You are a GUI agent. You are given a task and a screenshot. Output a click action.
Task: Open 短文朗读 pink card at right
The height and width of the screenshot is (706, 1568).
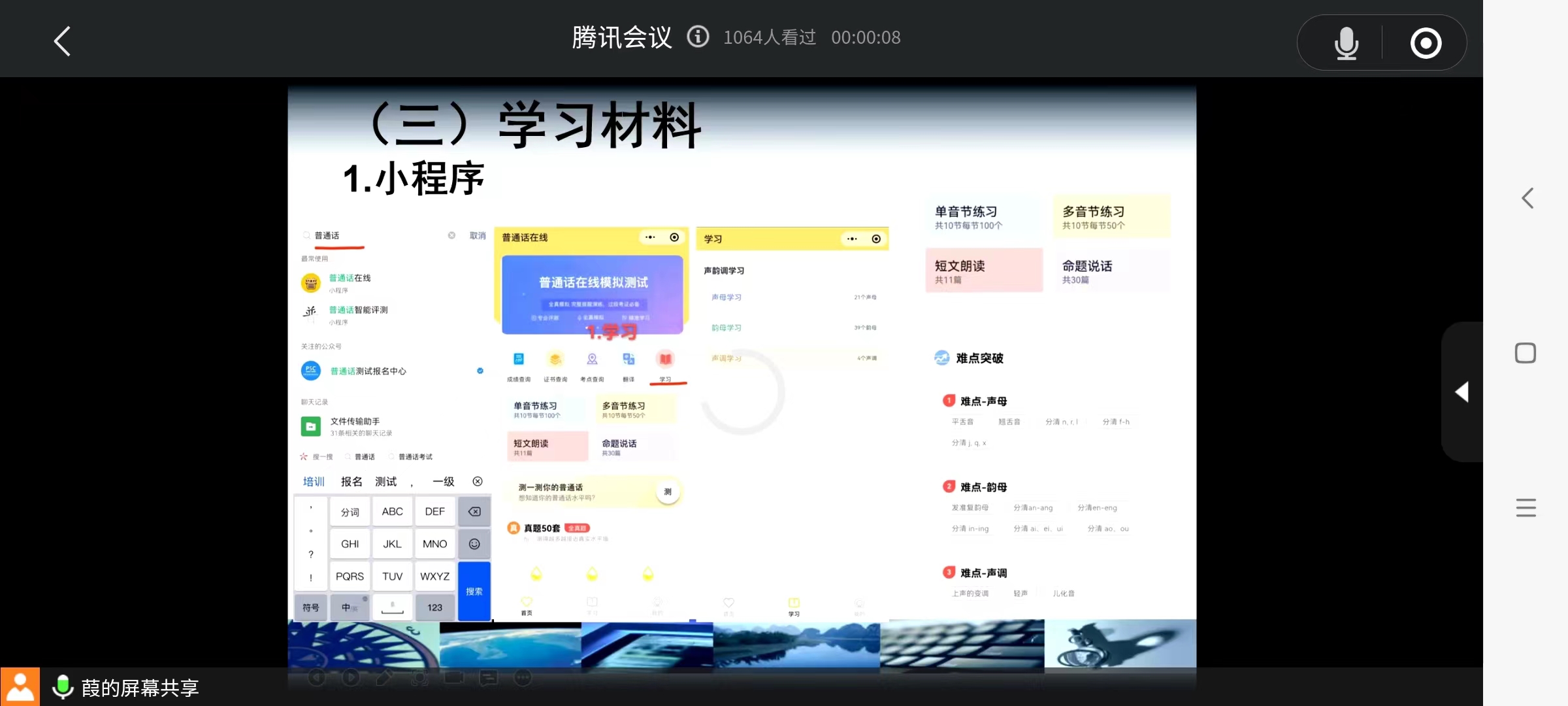click(x=983, y=271)
